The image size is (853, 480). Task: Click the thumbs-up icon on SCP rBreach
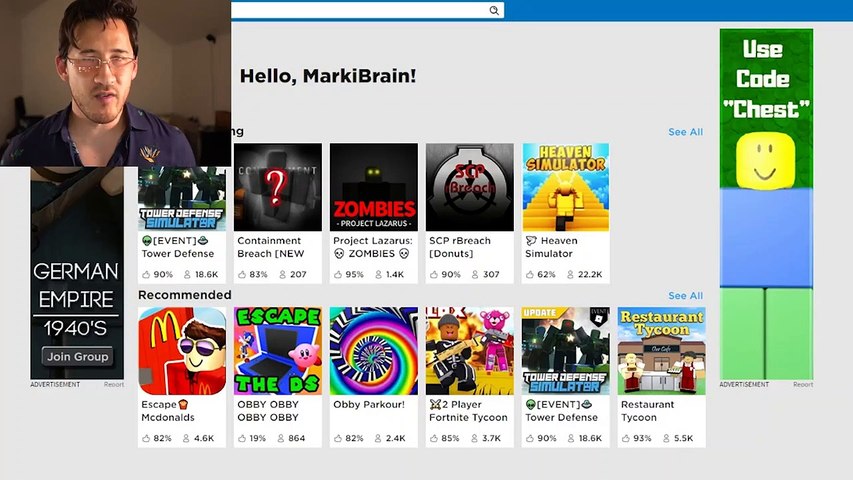pos(434,274)
